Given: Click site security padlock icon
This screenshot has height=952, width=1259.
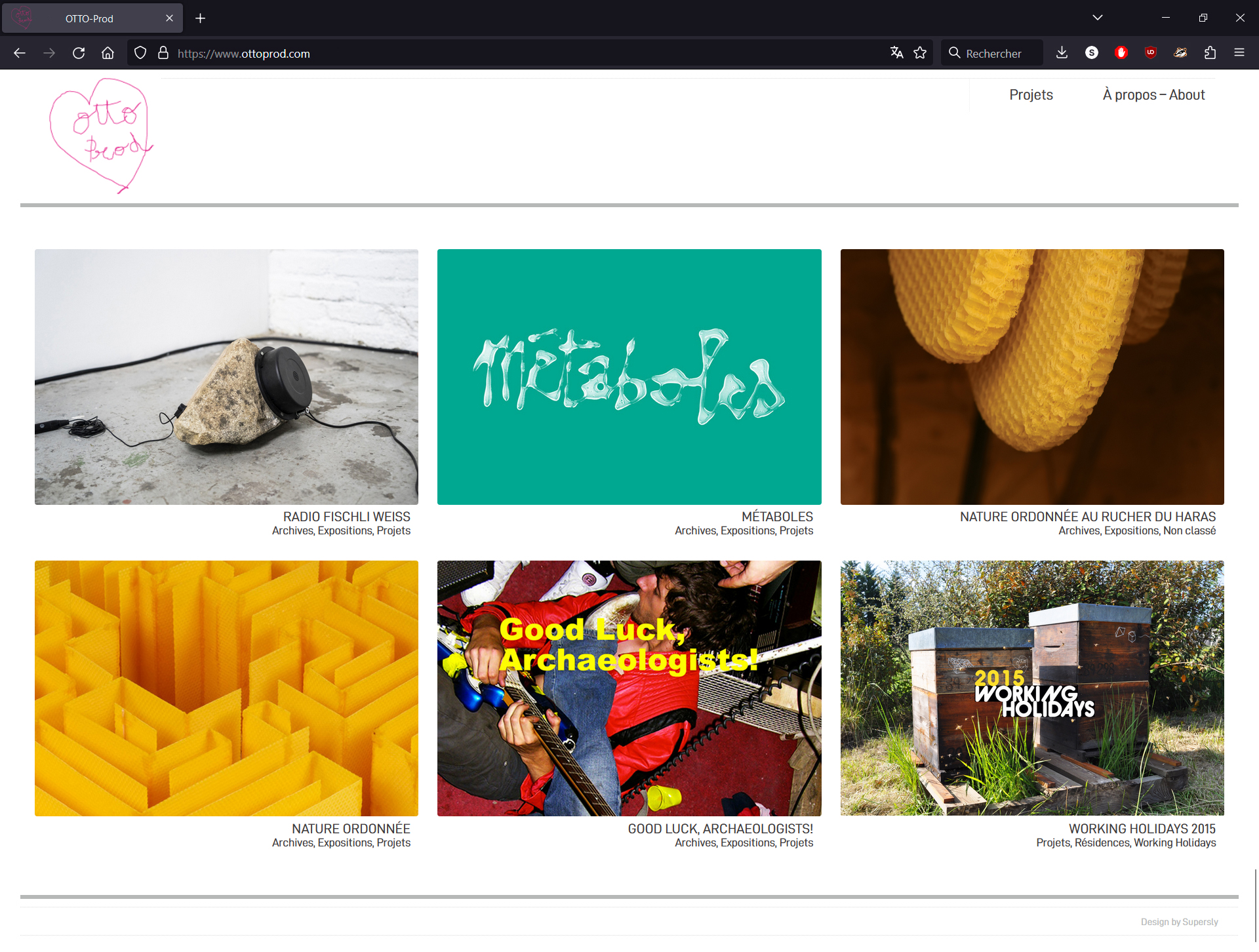Looking at the screenshot, I should click(x=163, y=53).
